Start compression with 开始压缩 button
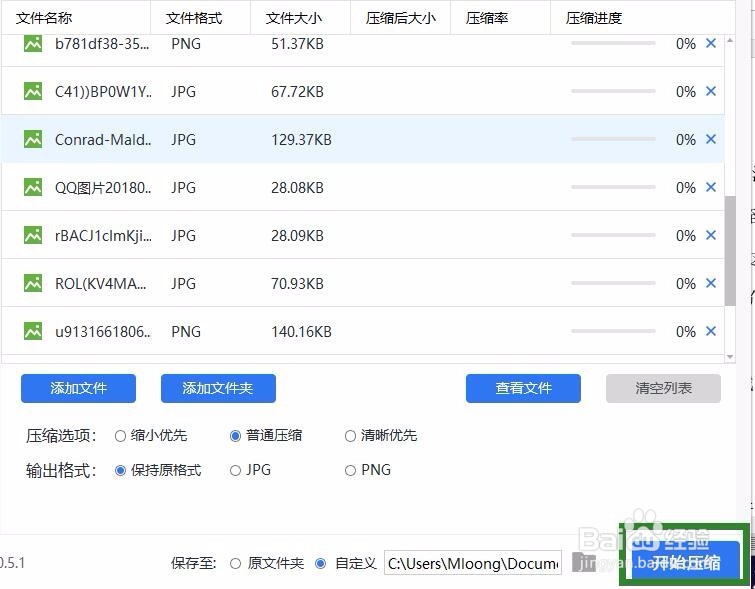Screen dimensions: 755x589 (686, 562)
